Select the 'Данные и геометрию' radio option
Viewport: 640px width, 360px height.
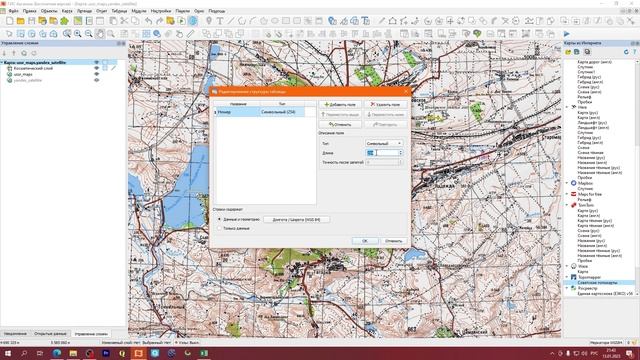(220, 220)
